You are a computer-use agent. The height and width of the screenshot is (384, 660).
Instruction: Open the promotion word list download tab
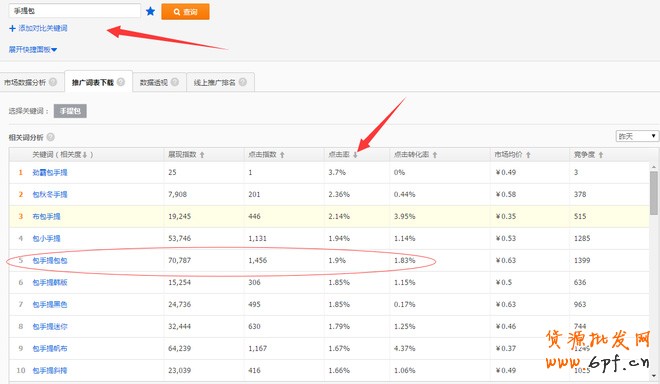(93, 82)
